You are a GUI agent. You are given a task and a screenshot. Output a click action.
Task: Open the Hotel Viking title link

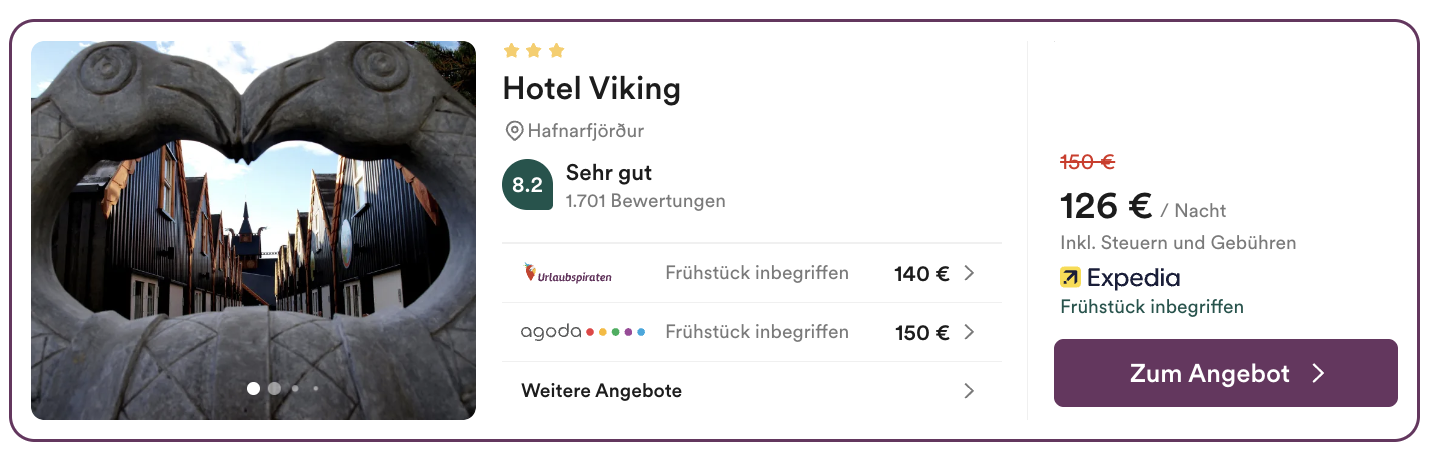[x=591, y=89]
